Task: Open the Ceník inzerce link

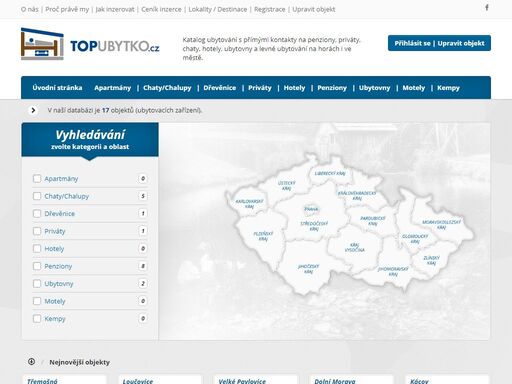Action: 161,9
